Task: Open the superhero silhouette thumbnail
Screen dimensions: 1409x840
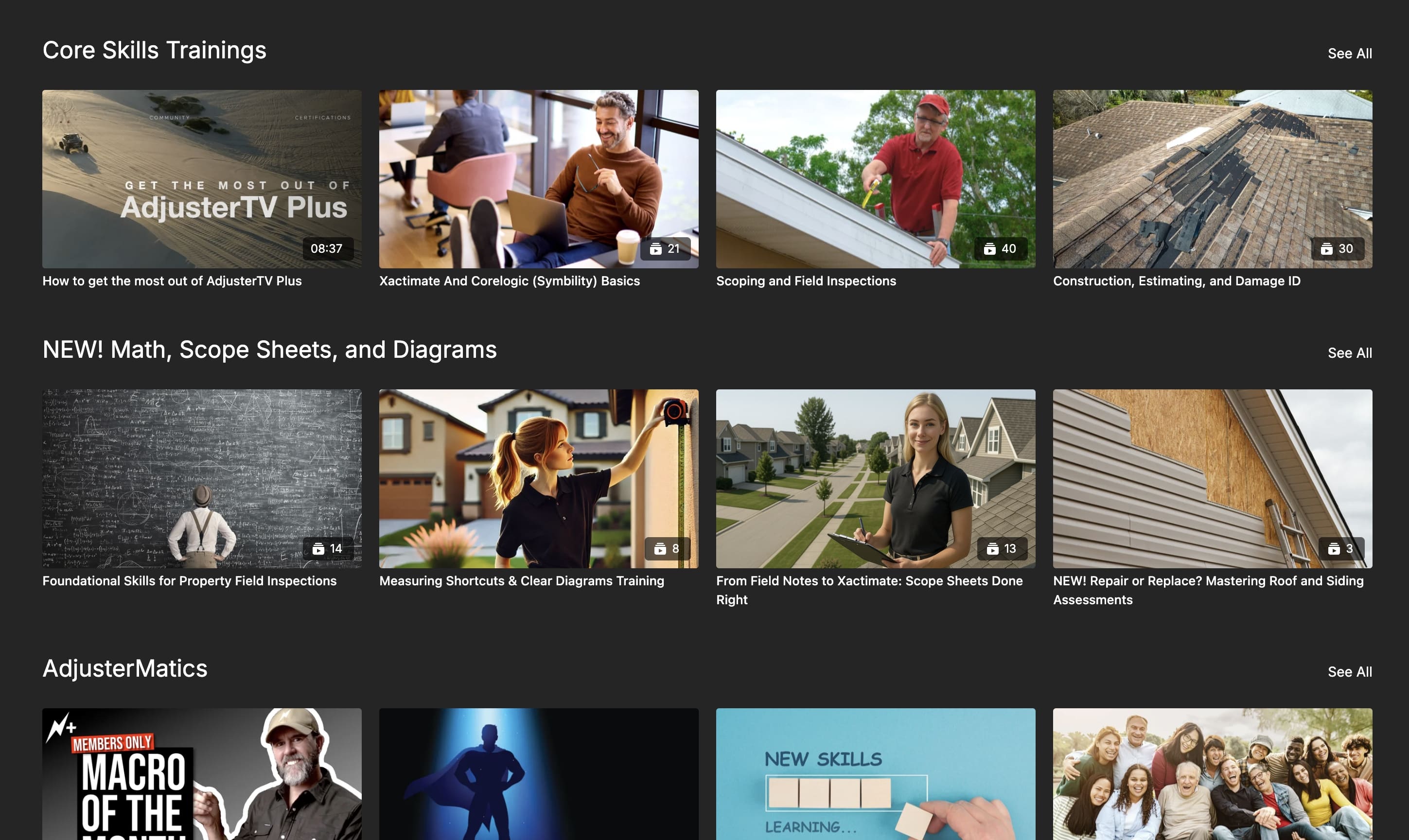Action: point(538,774)
